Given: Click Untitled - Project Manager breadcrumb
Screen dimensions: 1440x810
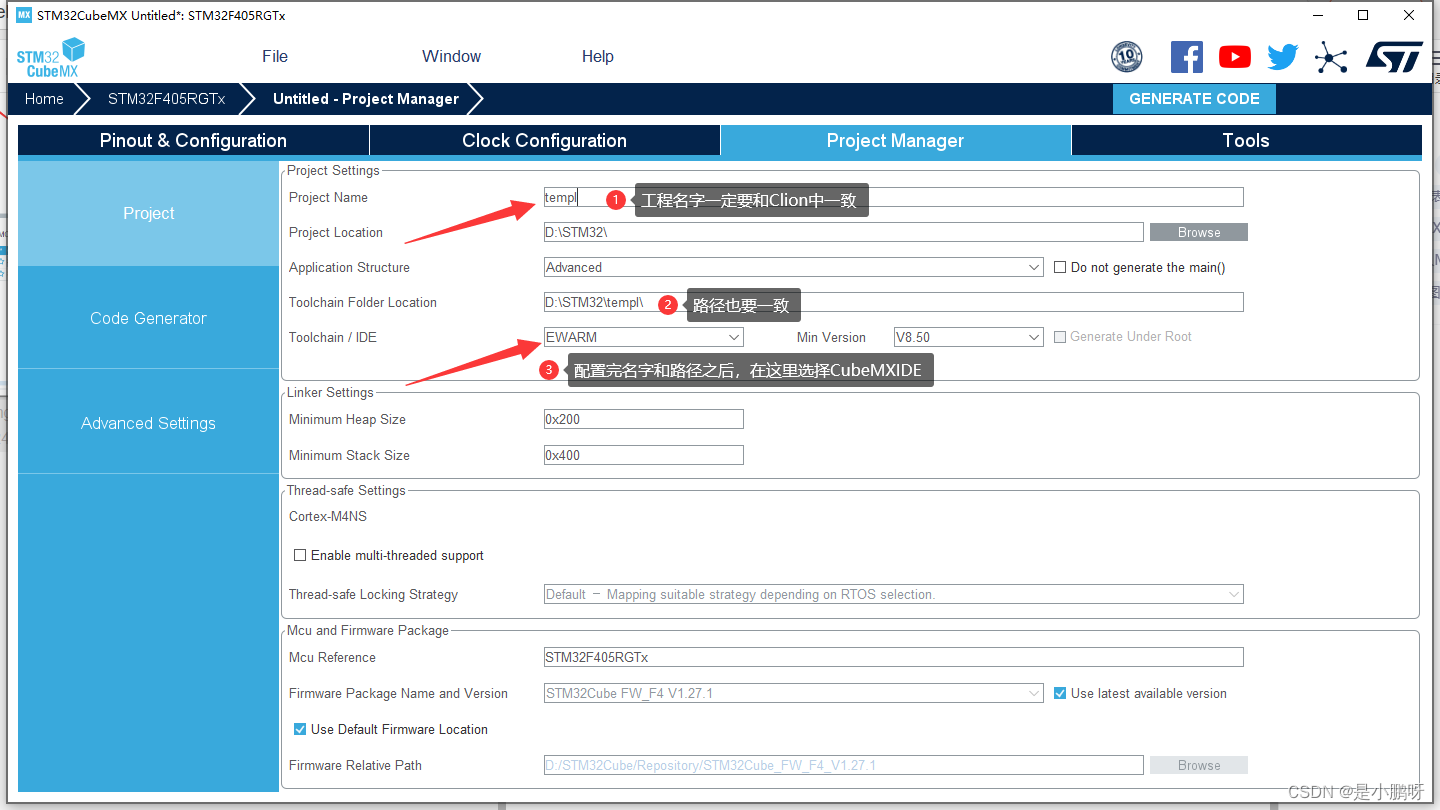Looking at the screenshot, I should click(x=366, y=99).
